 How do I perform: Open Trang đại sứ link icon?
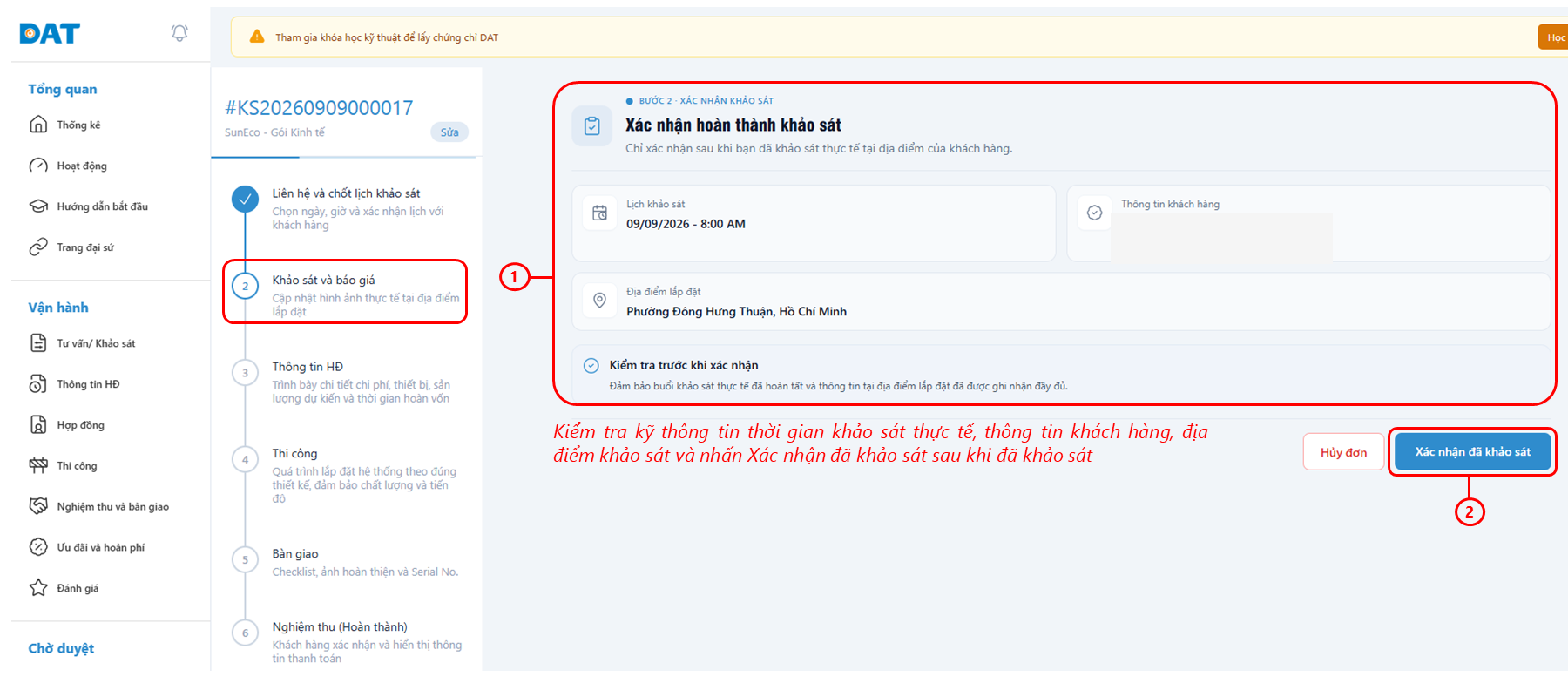point(38,247)
